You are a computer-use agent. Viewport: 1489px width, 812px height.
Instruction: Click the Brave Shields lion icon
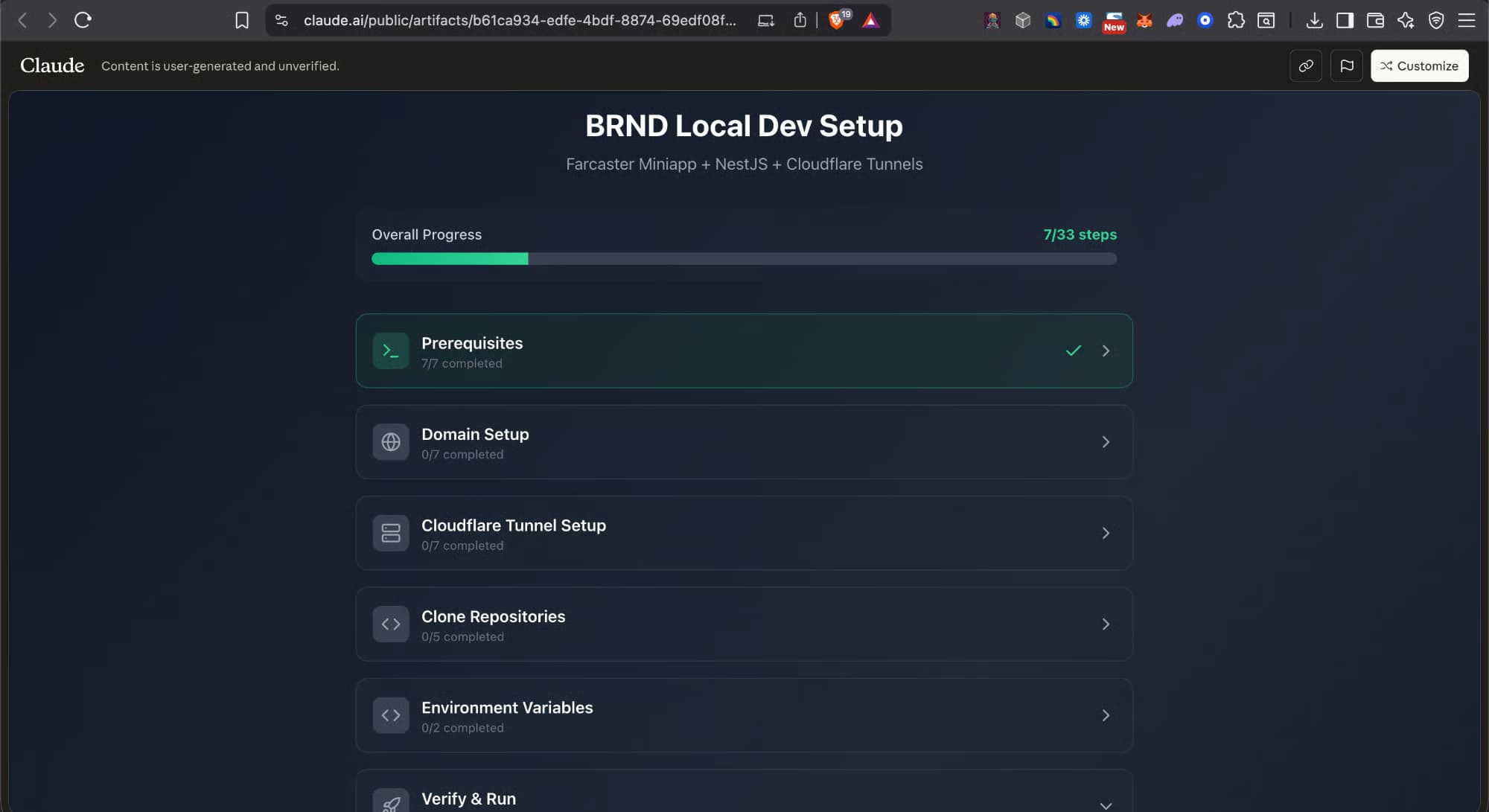(837, 20)
